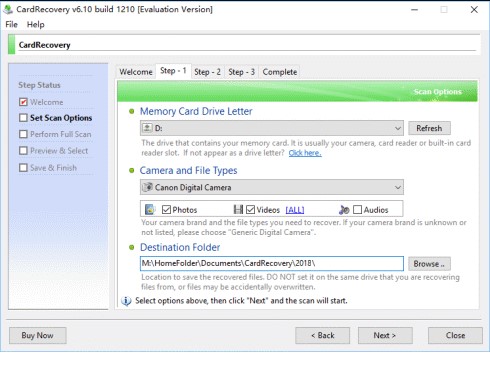This screenshot has height=376, width=490.
Task: Enable the Audios checkbox
Action: [357, 210]
